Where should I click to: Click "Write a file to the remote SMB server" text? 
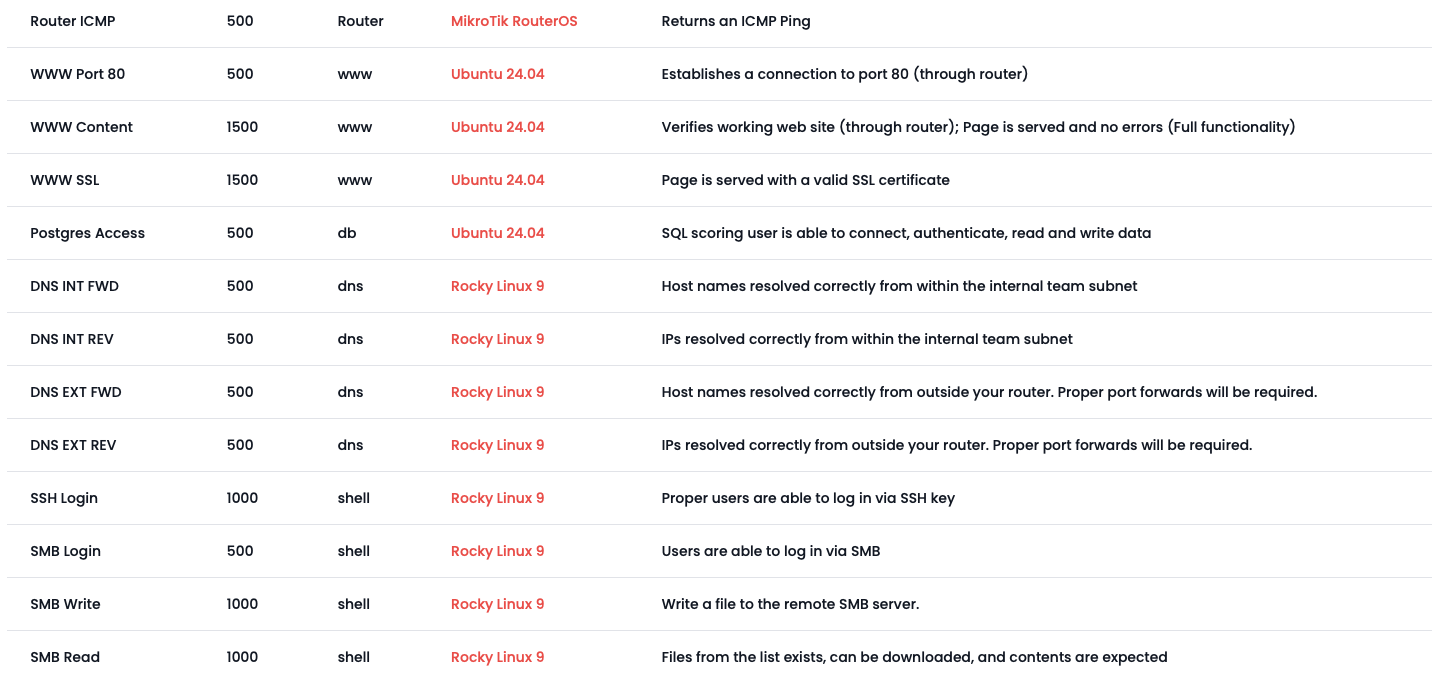tap(790, 604)
